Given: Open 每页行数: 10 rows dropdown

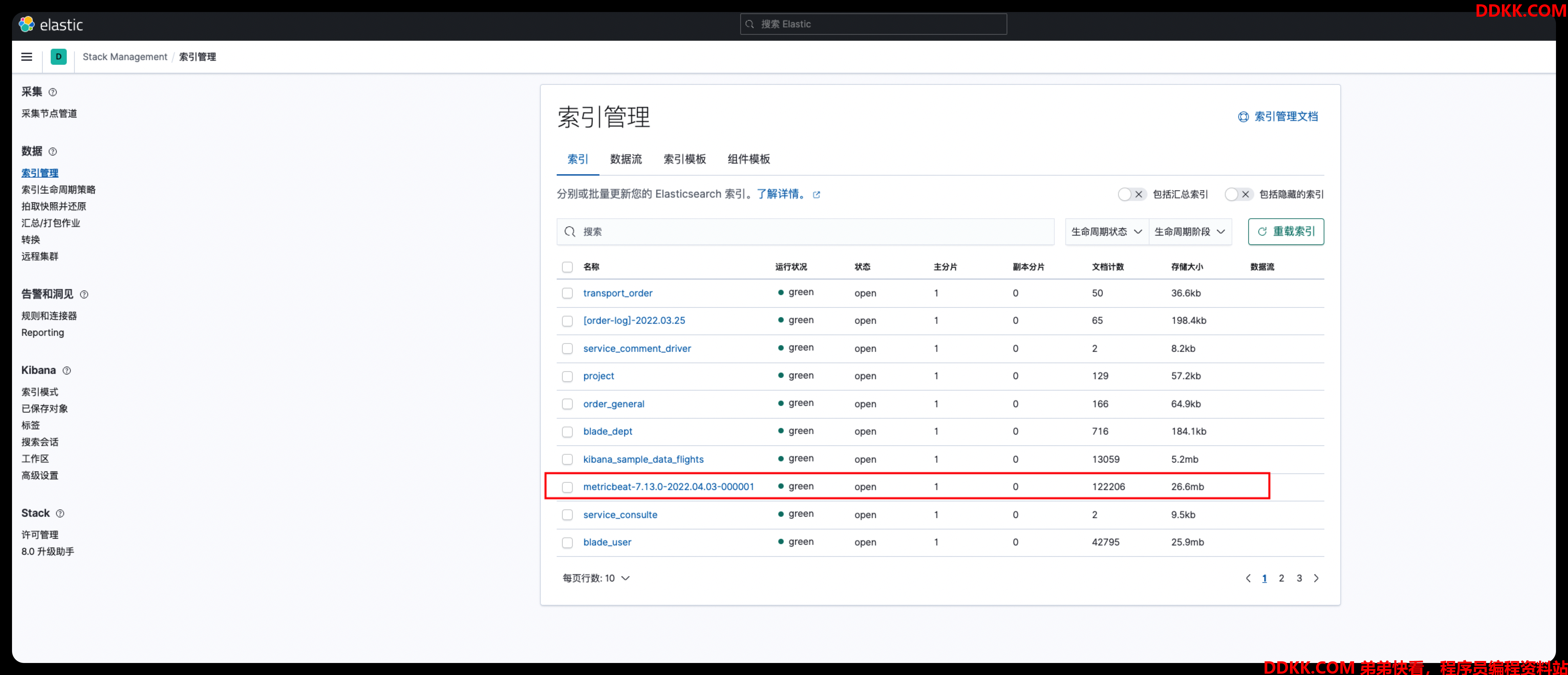Looking at the screenshot, I should point(596,578).
